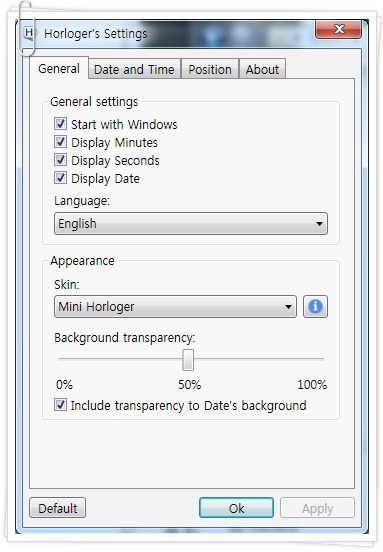Screen dimensions: 383x552
Task: Switch to the Date and Time tab
Action: point(134,69)
